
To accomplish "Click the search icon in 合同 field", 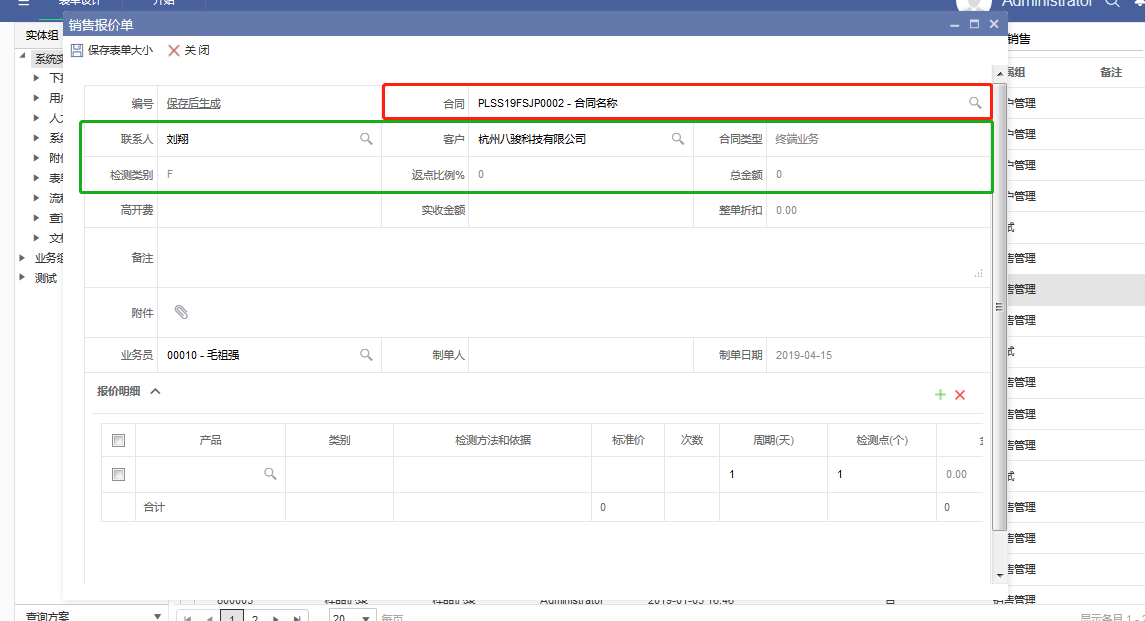I will pos(974,103).
